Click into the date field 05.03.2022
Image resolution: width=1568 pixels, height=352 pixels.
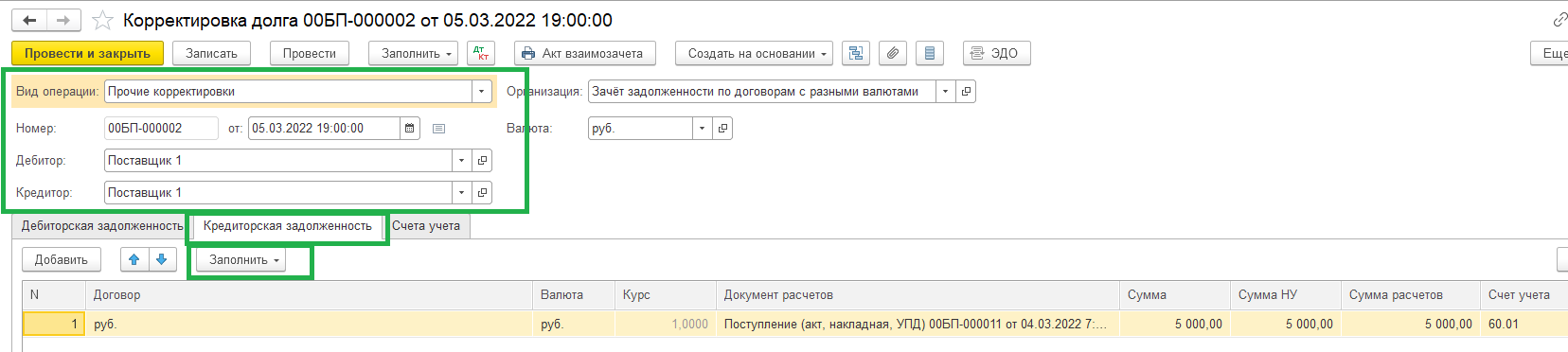323,128
